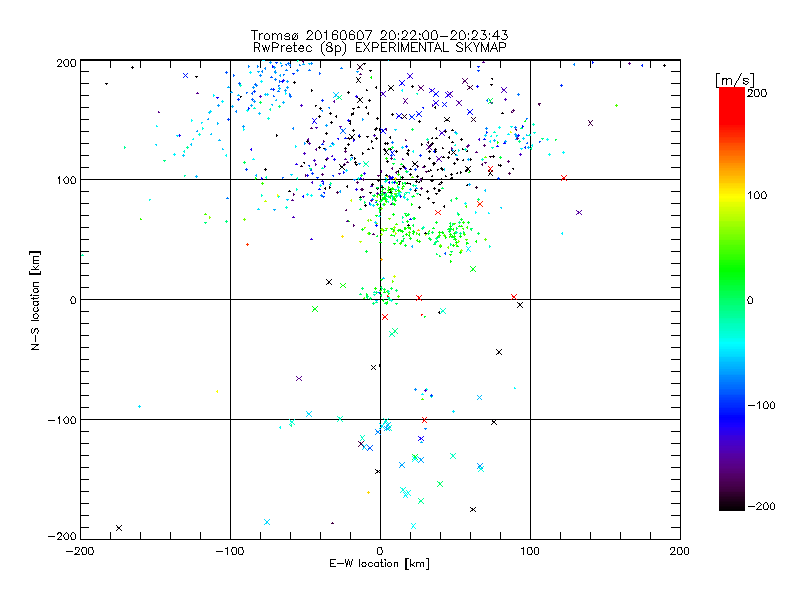Click the y-axis tick label '200'
The image size is (800, 600).
coord(67,63)
